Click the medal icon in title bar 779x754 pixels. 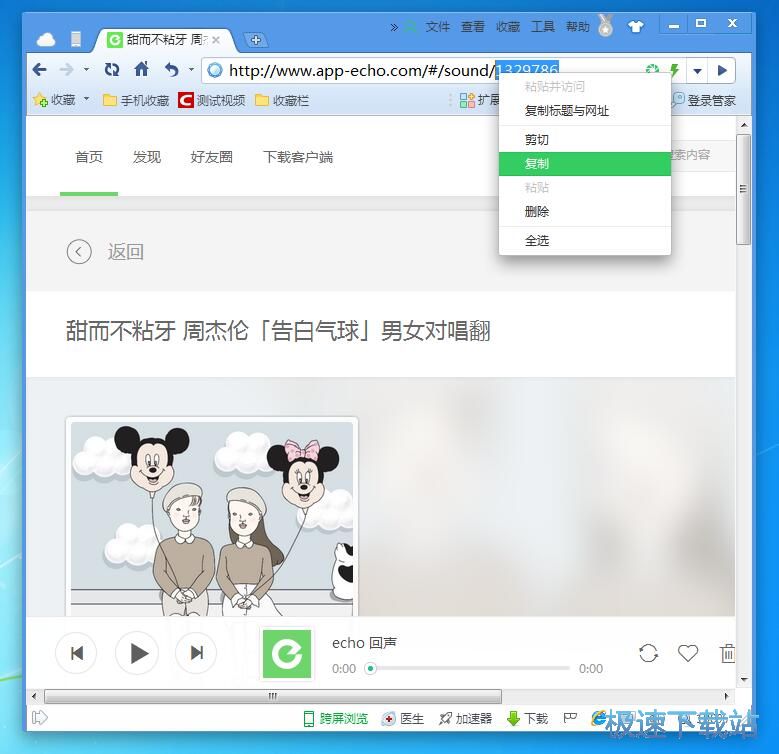point(605,25)
